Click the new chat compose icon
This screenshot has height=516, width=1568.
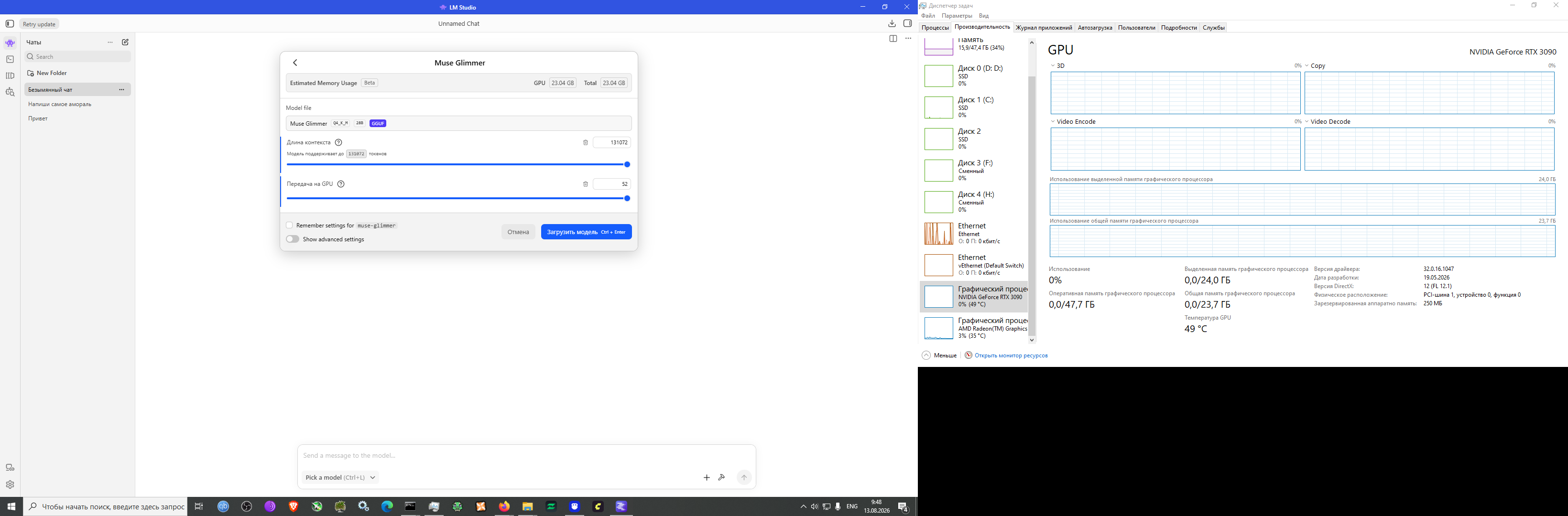point(125,42)
